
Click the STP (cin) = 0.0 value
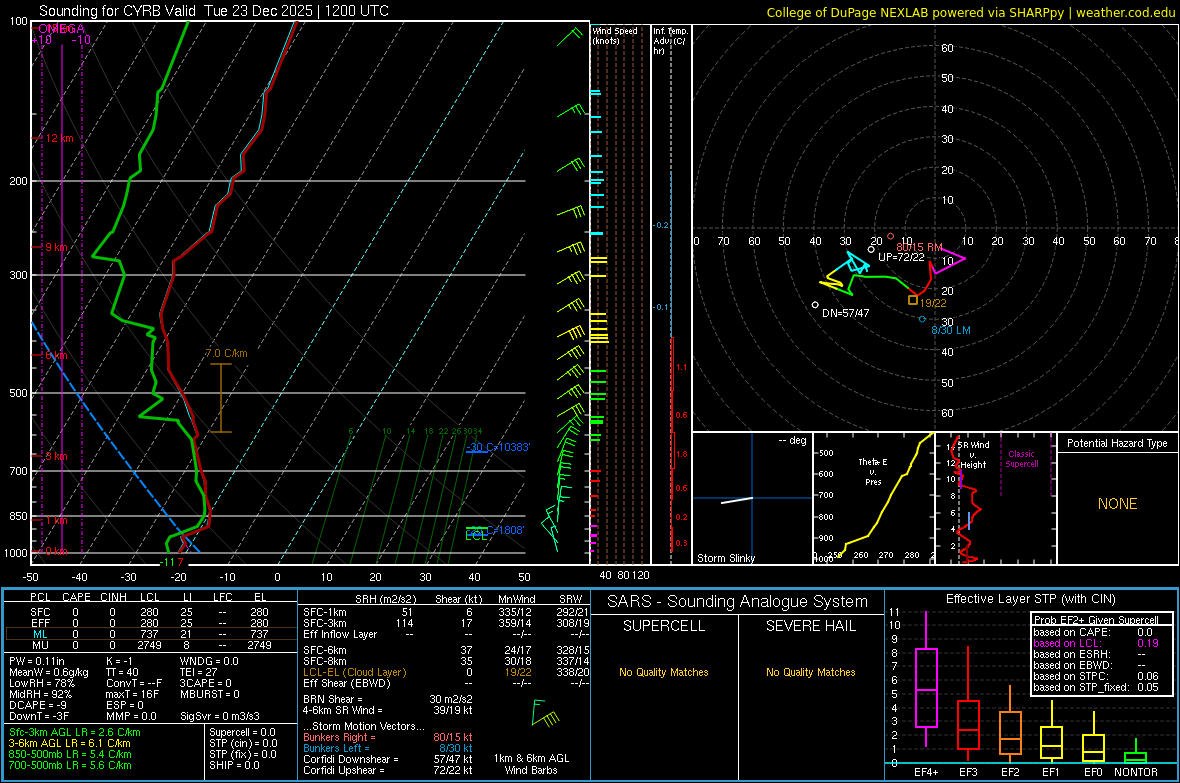pos(243,743)
